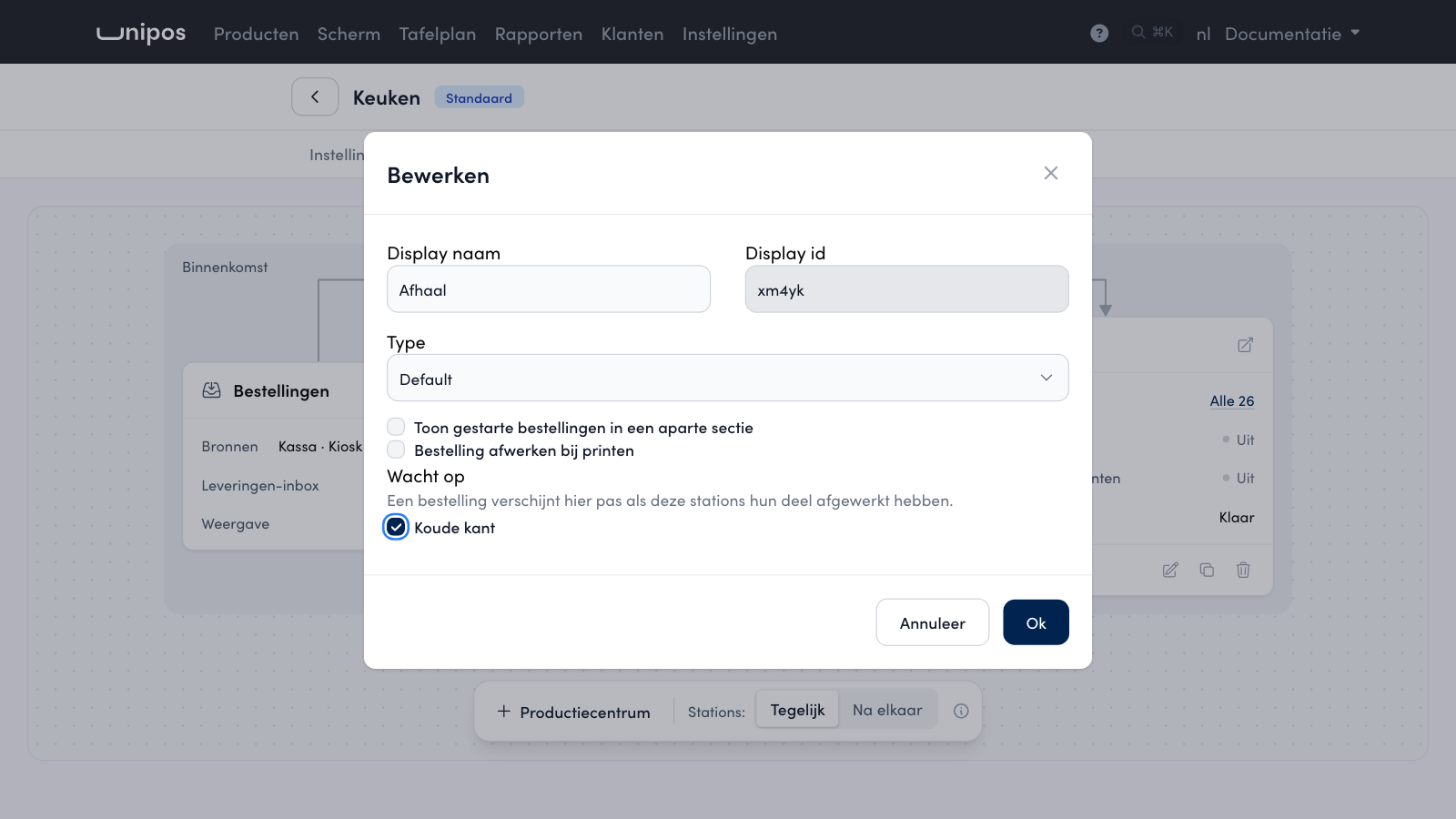
Task: Click the edit pencil icon on station card
Action: pos(1170,570)
